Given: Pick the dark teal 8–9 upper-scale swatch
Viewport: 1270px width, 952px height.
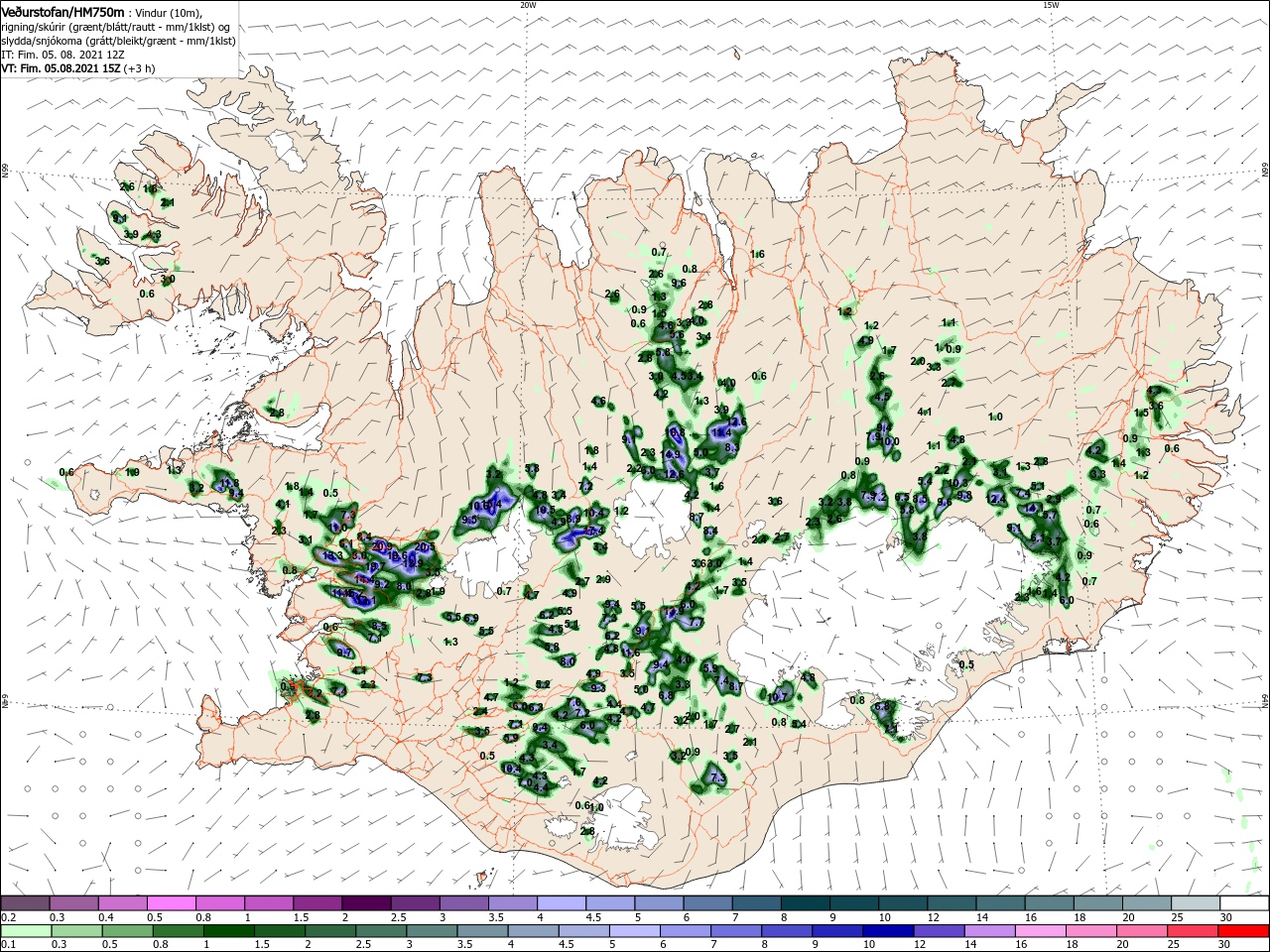Looking at the screenshot, I should [806, 902].
